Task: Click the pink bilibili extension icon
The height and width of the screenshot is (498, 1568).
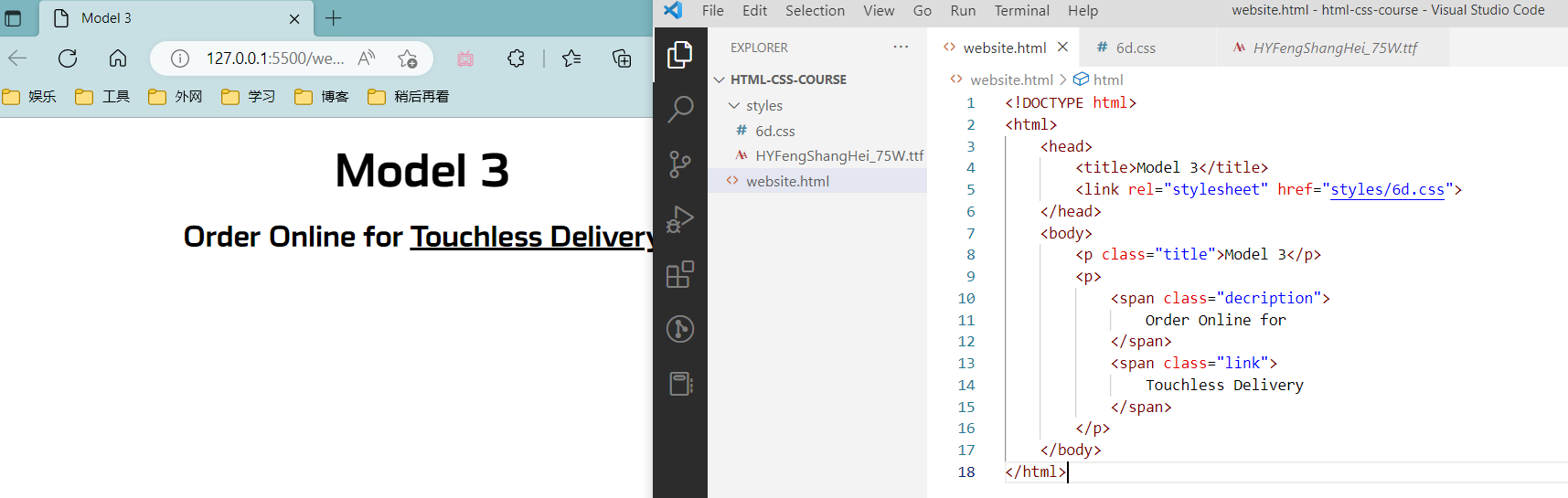Action: [465, 58]
